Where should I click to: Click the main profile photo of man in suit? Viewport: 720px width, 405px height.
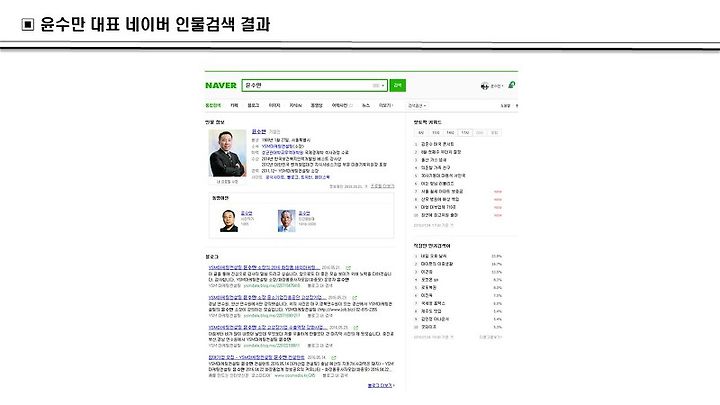pyautogui.click(x=227, y=153)
